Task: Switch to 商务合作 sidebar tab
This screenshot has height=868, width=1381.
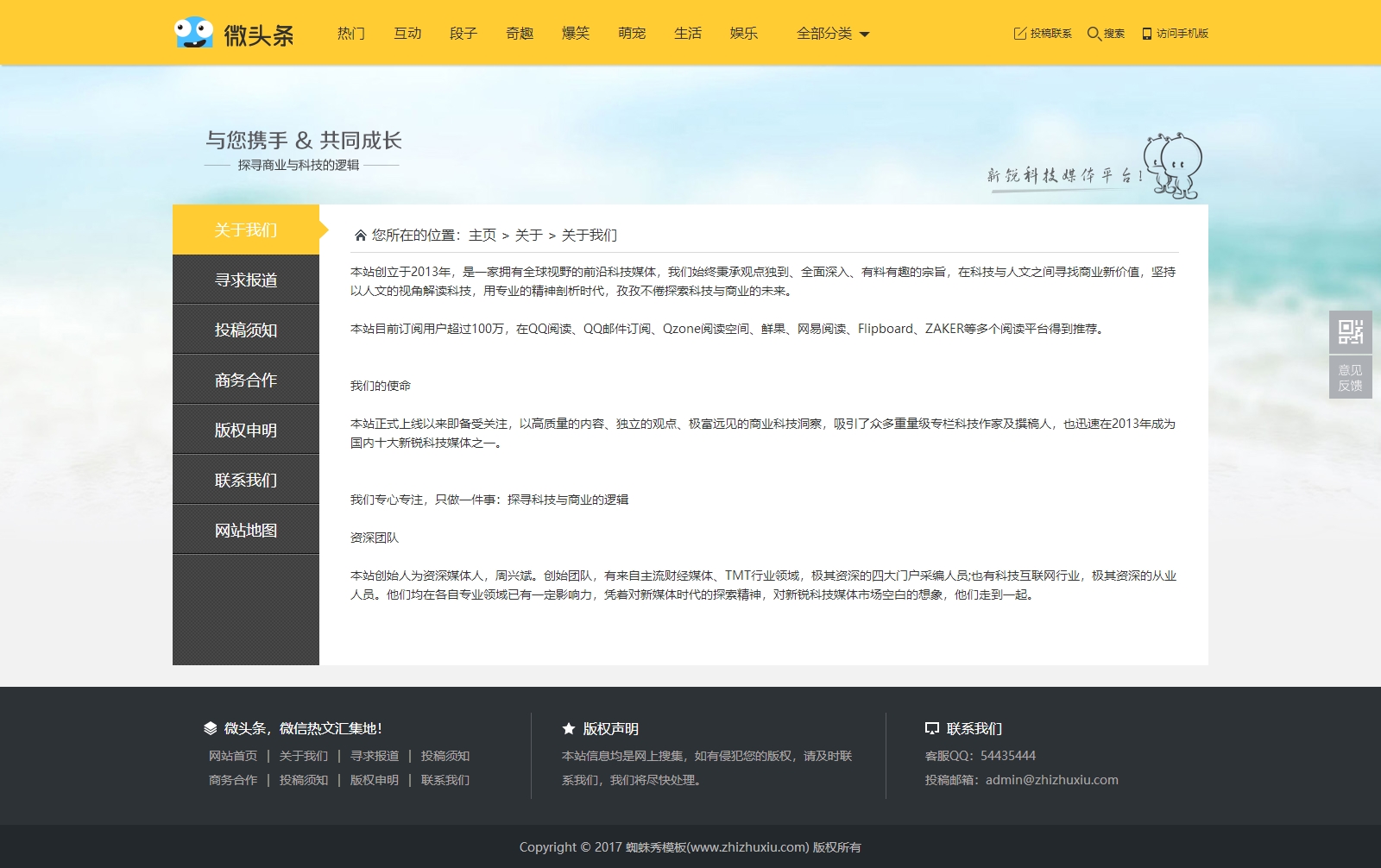Action: pos(246,380)
